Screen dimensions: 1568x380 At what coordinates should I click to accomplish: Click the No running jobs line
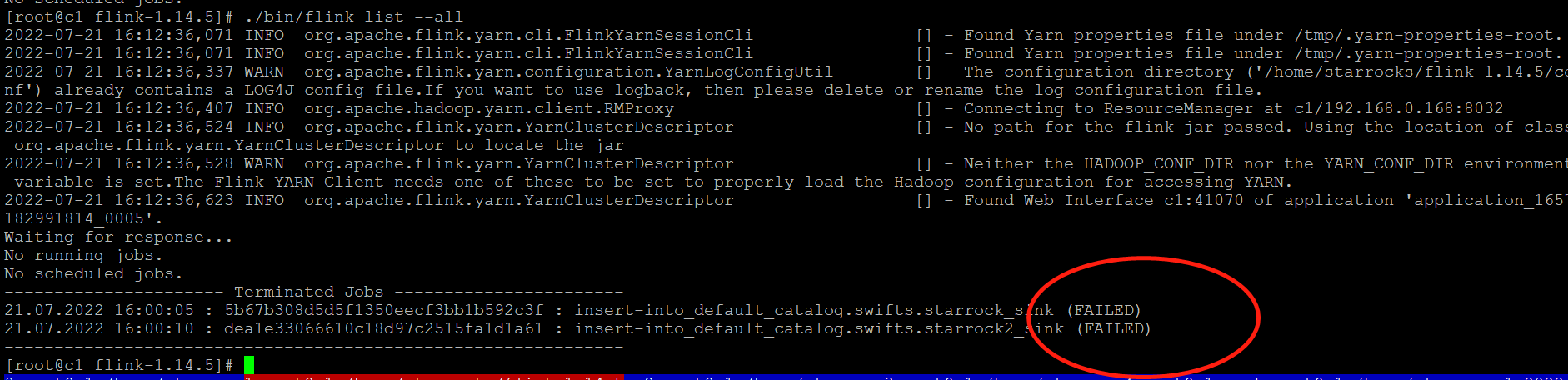83,255
